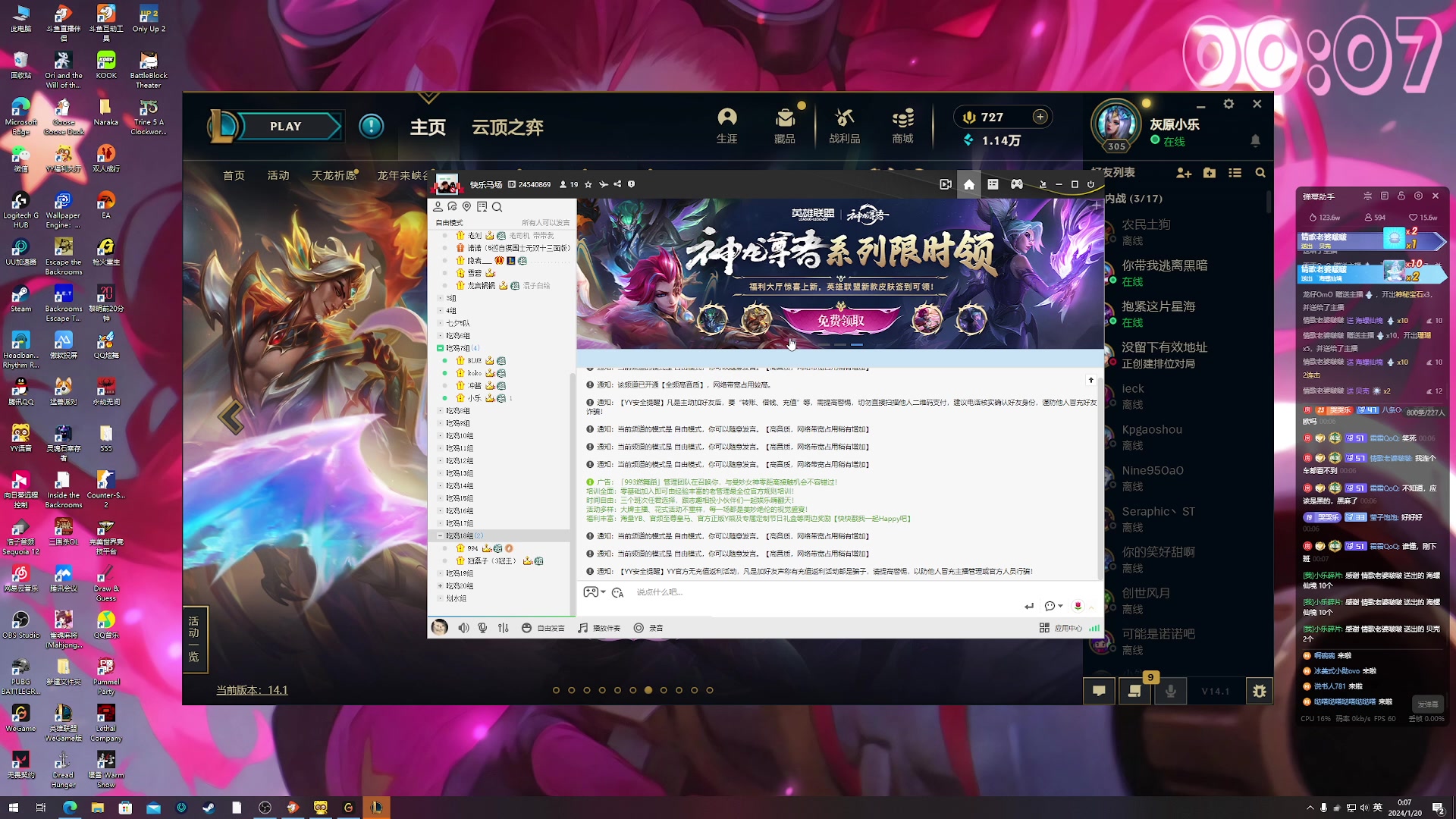This screenshot has height=819, width=1456.
Task: Open the 自由发言 speaking mode selector
Action: (544, 628)
